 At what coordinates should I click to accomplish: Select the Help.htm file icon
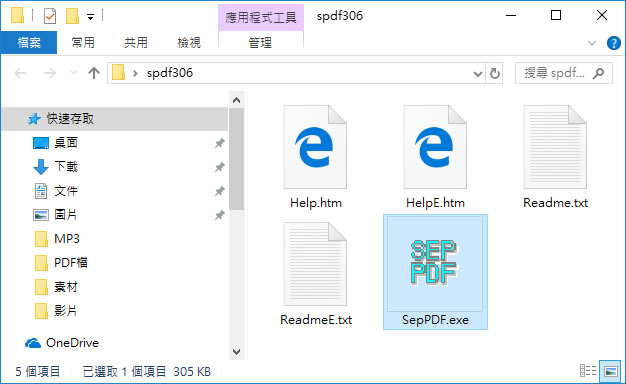[315, 146]
